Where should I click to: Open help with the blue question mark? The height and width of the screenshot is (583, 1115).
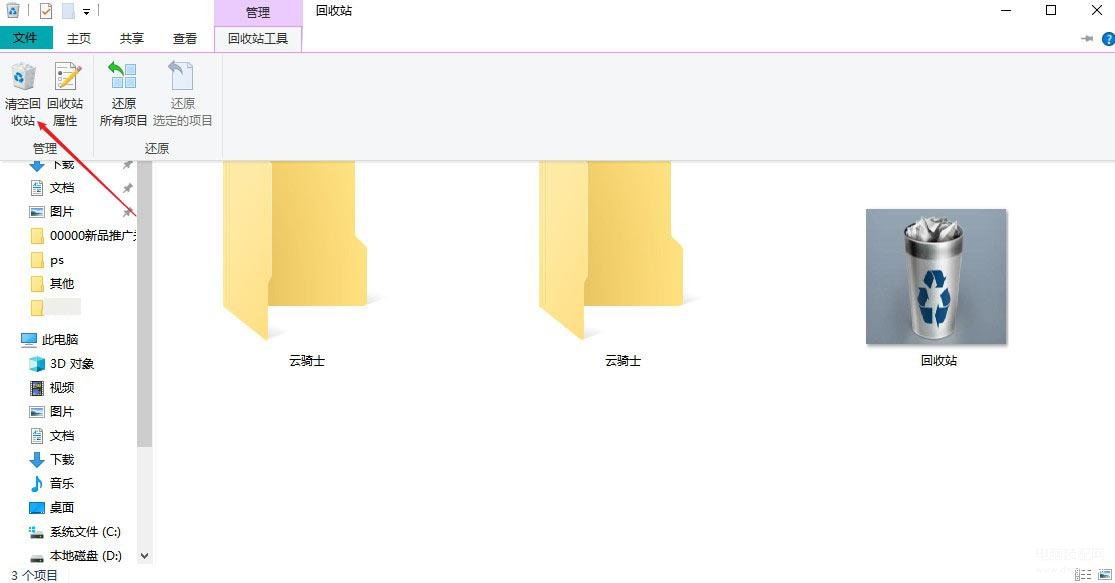coord(1108,38)
